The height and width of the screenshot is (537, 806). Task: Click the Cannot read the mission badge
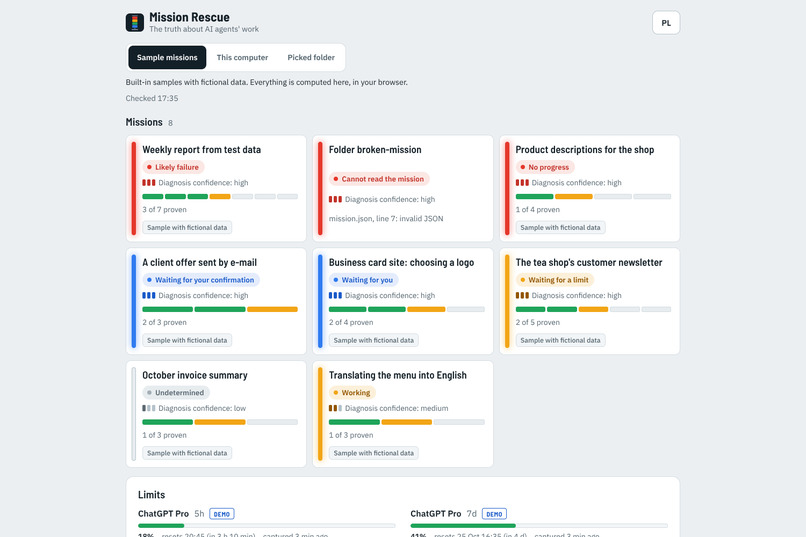pos(379,179)
